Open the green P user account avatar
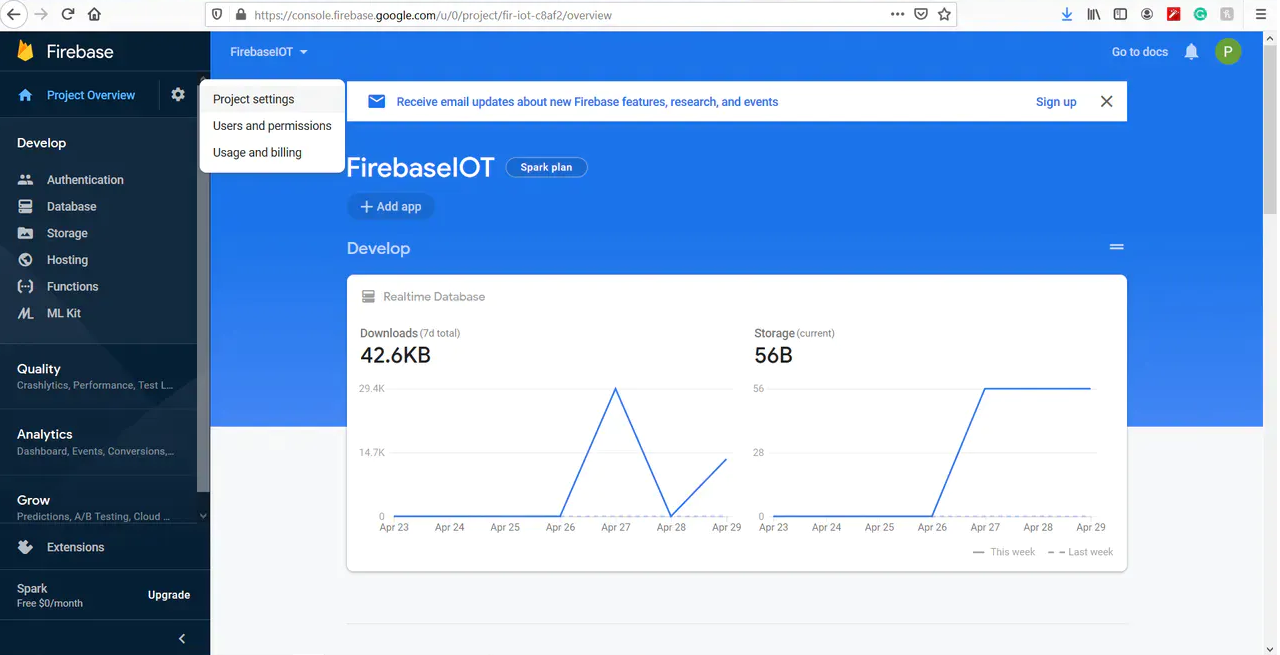Screen dimensions: 1280x655 [x=1228, y=52]
